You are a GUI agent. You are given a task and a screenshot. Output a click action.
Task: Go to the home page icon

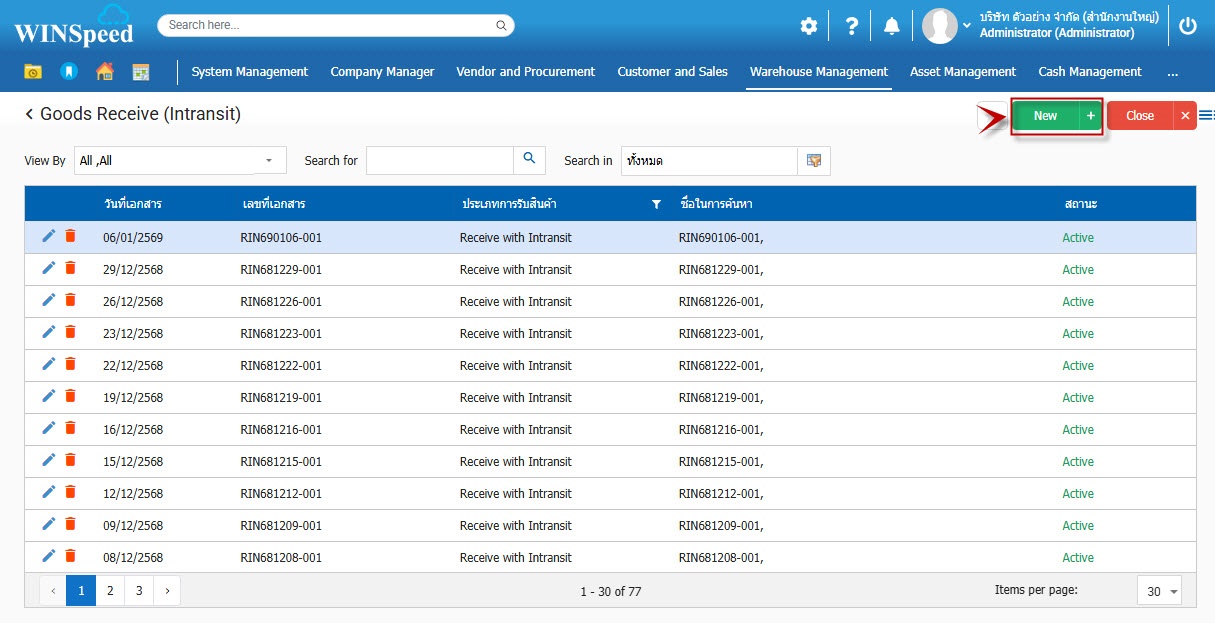click(104, 72)
